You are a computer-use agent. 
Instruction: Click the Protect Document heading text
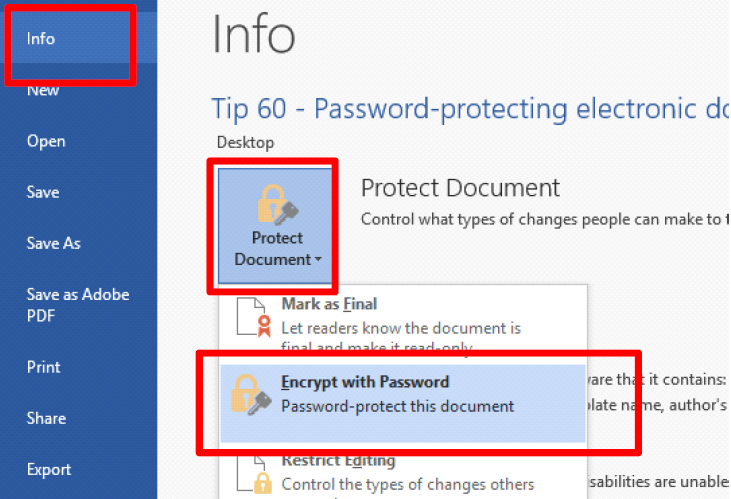pos(460,188)
